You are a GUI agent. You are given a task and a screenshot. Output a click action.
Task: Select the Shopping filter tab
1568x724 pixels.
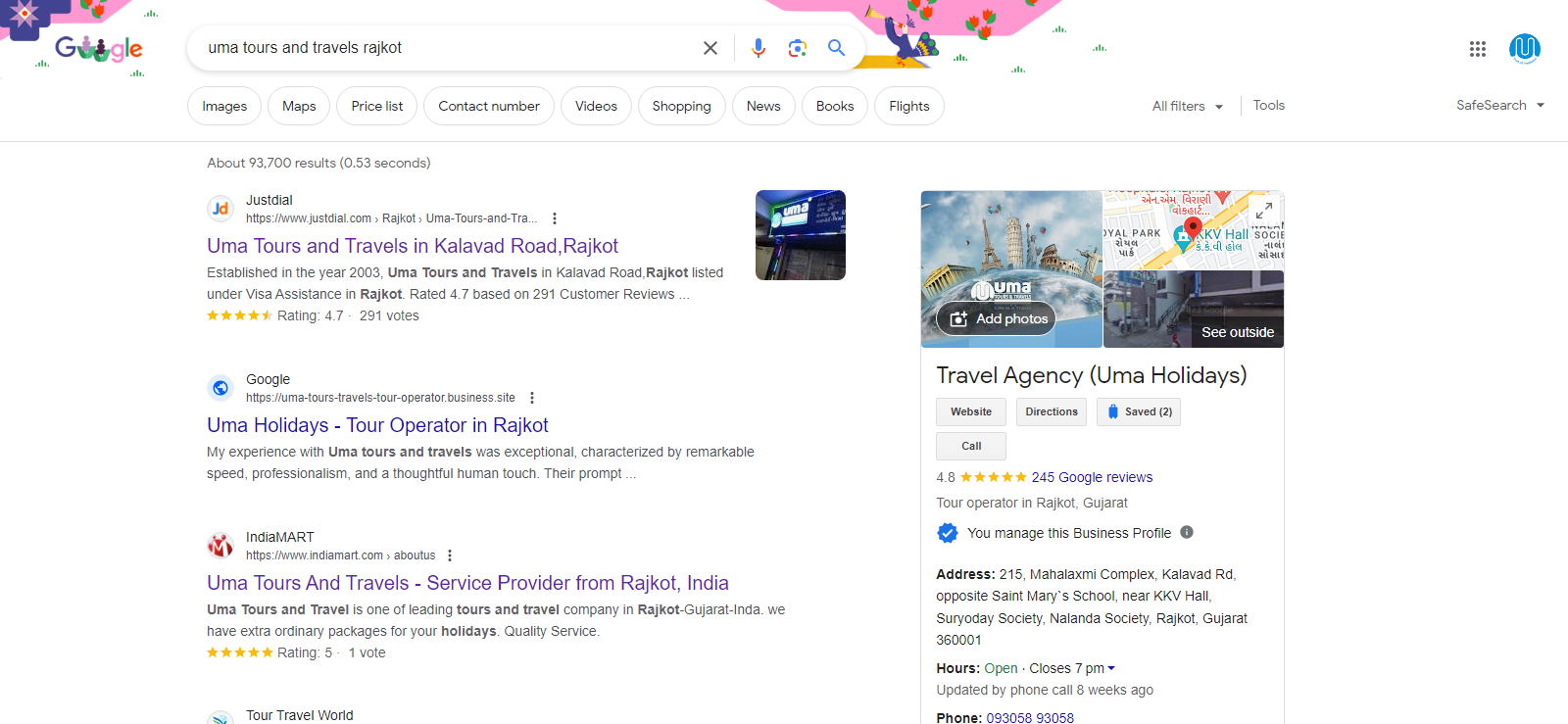click(x=682, y=106)
